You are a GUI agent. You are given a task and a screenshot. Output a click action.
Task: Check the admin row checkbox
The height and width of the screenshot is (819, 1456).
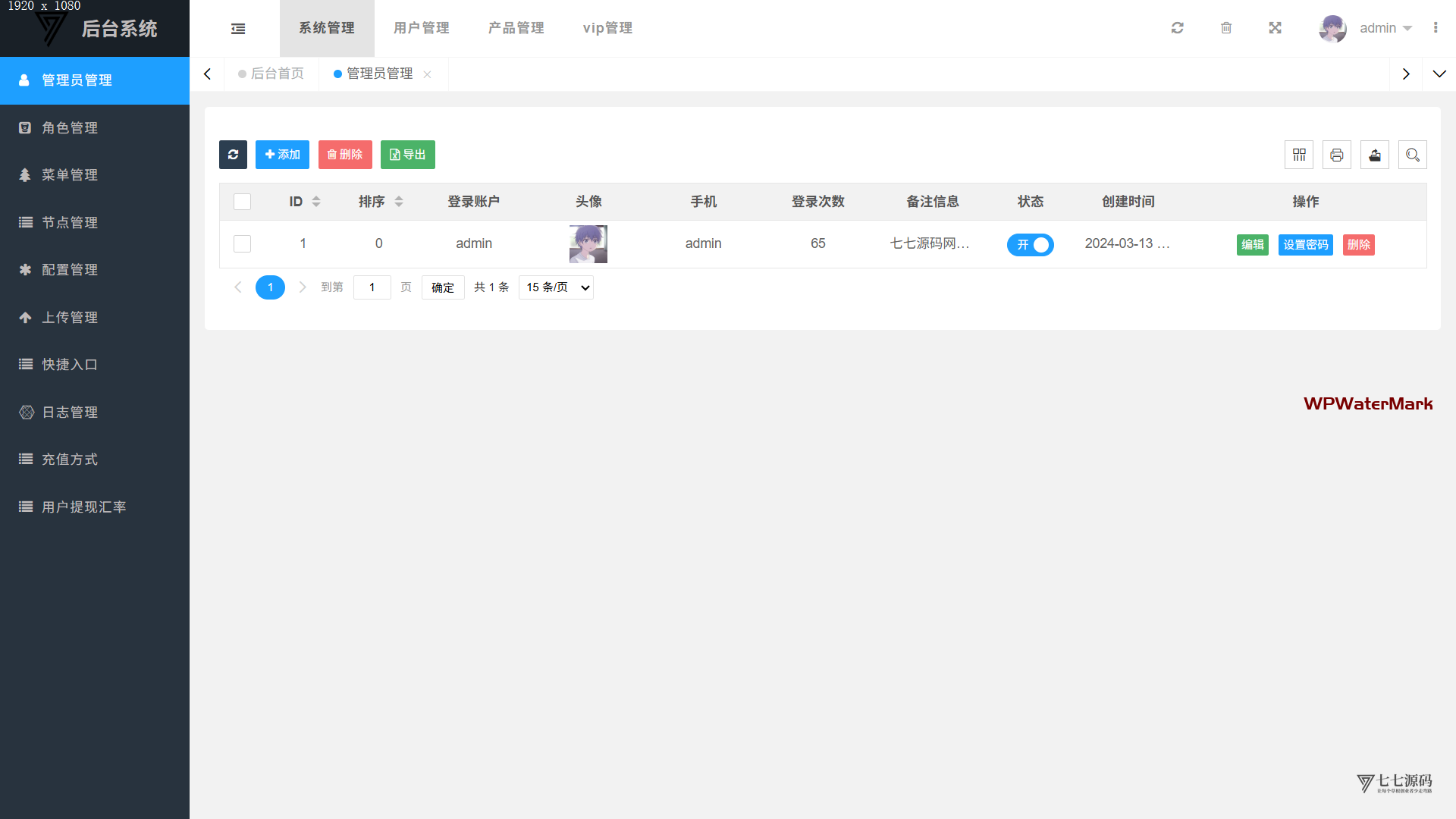click(x=242, y=243)
